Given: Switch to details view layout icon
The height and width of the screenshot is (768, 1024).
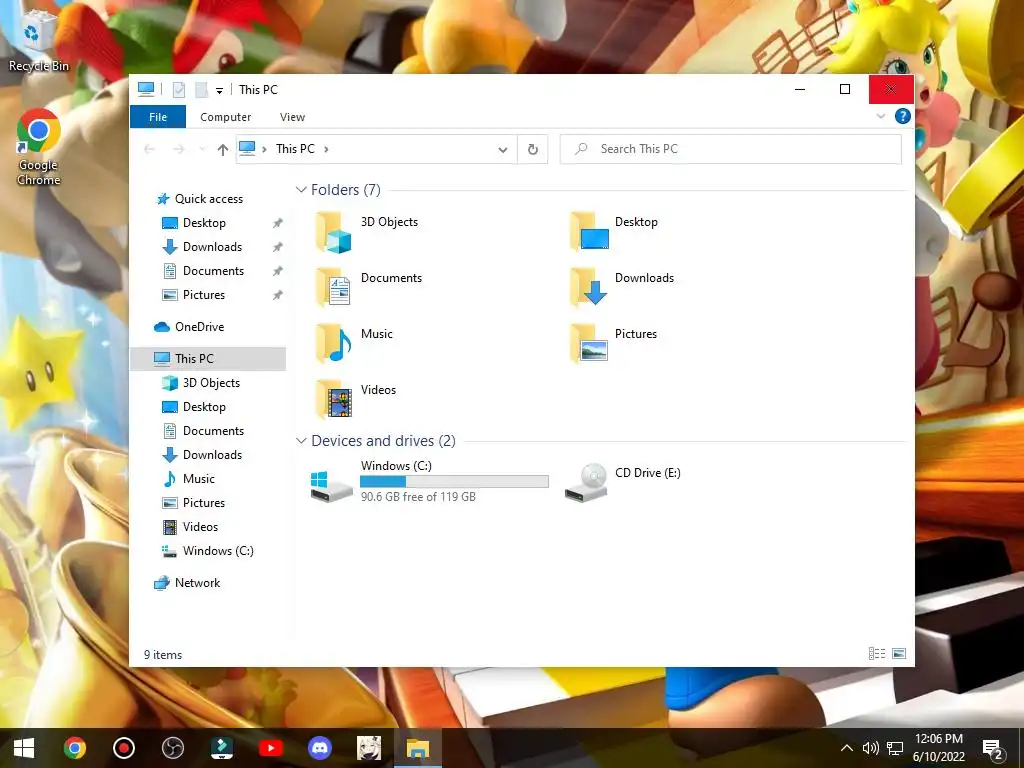Looking at the screenshot, I should [x=876, y=654].
